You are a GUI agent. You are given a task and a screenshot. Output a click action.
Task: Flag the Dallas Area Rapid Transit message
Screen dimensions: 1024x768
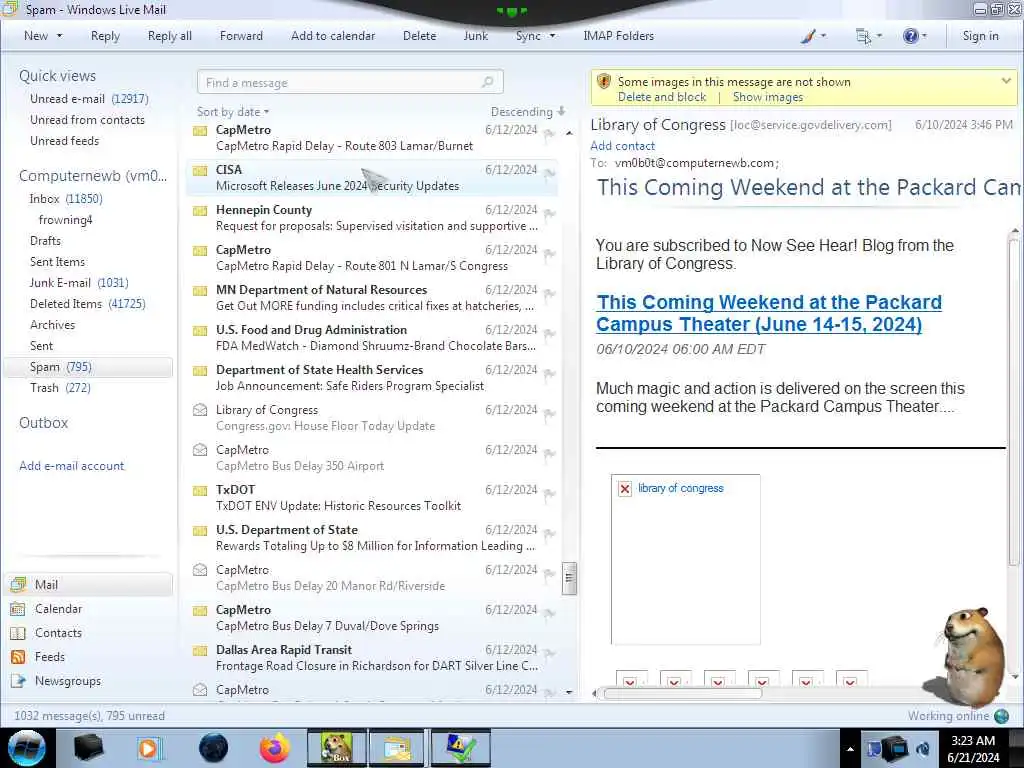point(549,654)
